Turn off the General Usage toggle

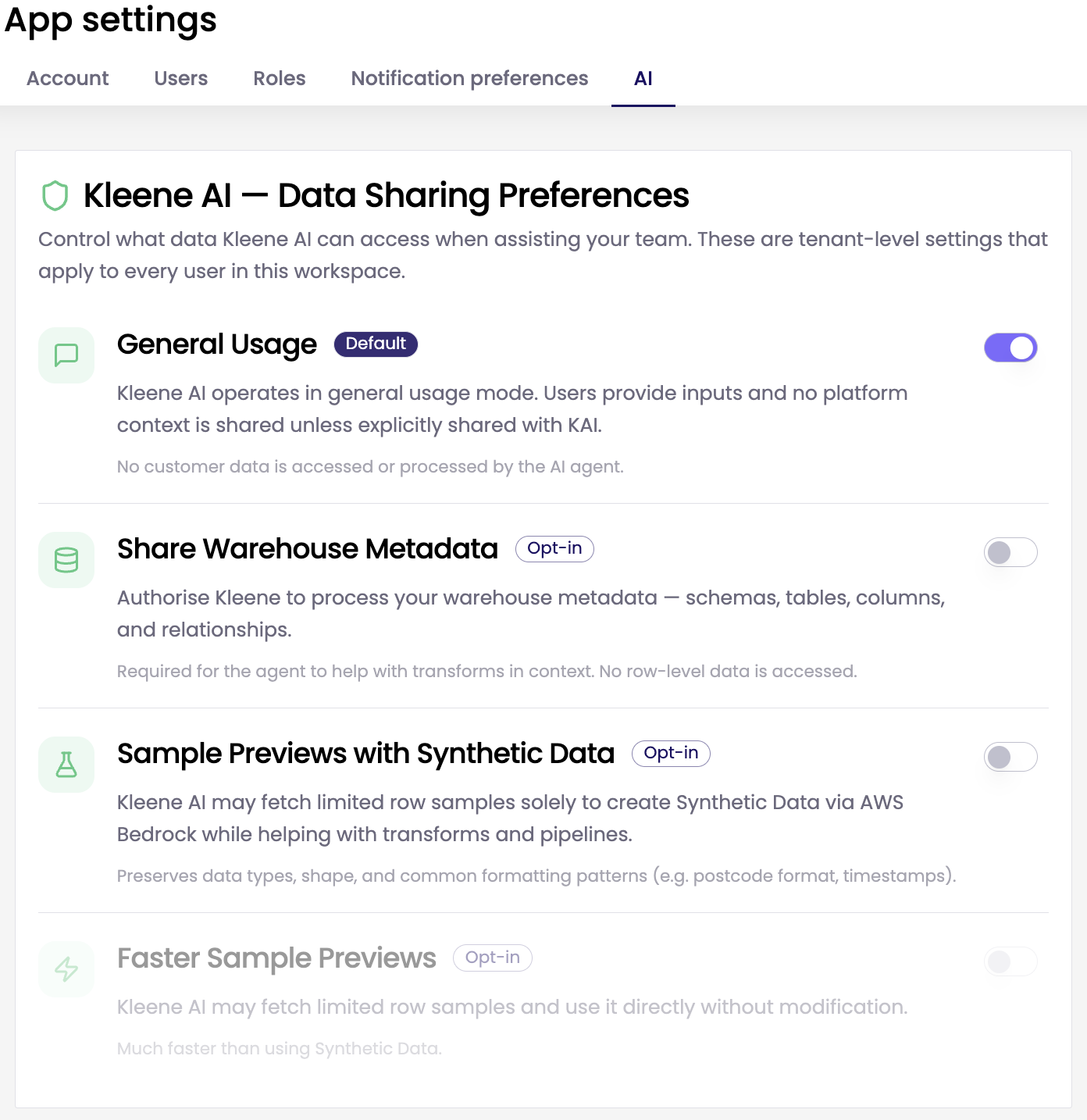(x=1010, y=348)
